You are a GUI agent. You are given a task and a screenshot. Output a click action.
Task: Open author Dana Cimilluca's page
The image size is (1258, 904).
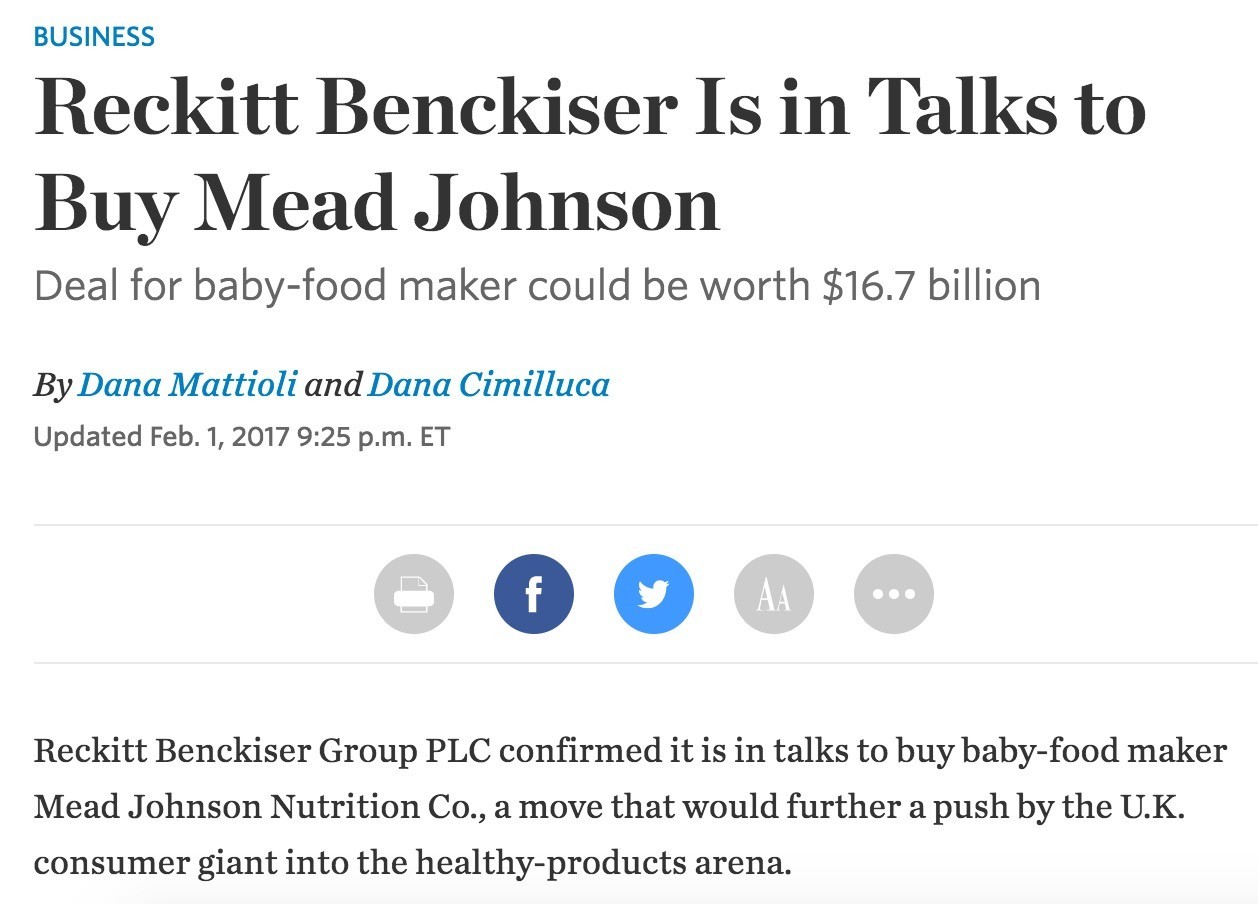tap(488, 385)
